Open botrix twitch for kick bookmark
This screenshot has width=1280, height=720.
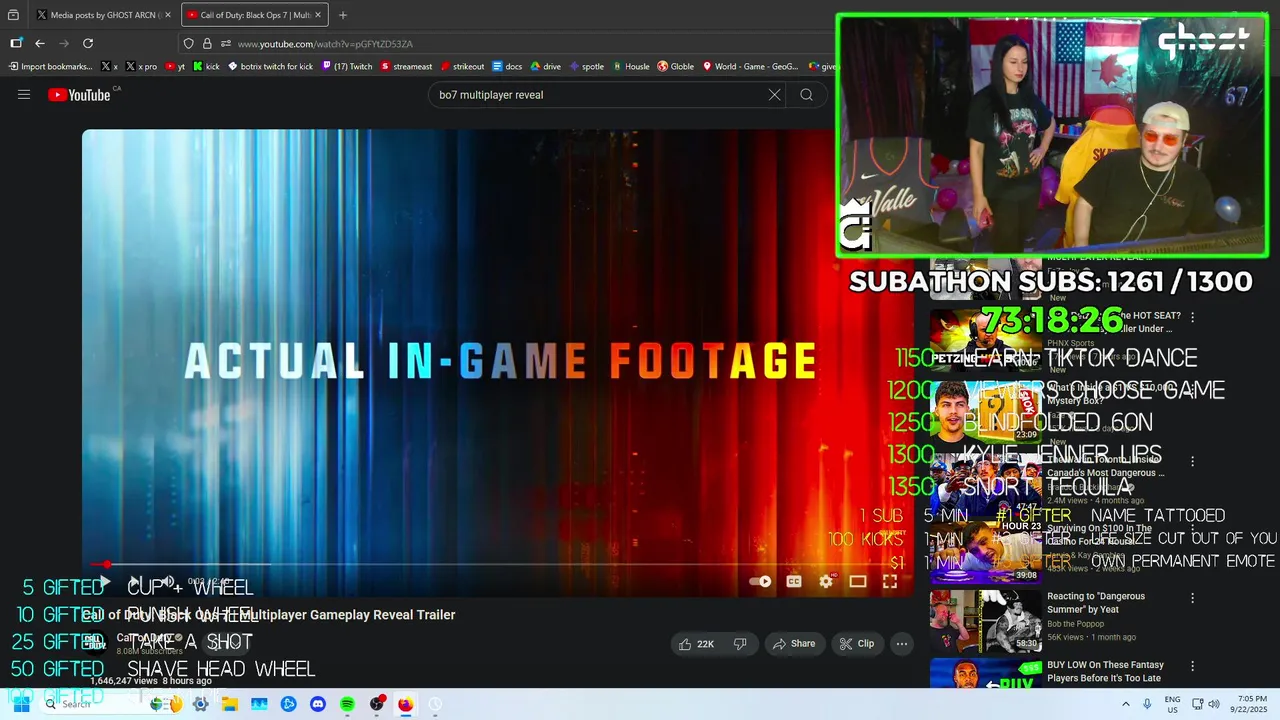[x=270, y=67]
